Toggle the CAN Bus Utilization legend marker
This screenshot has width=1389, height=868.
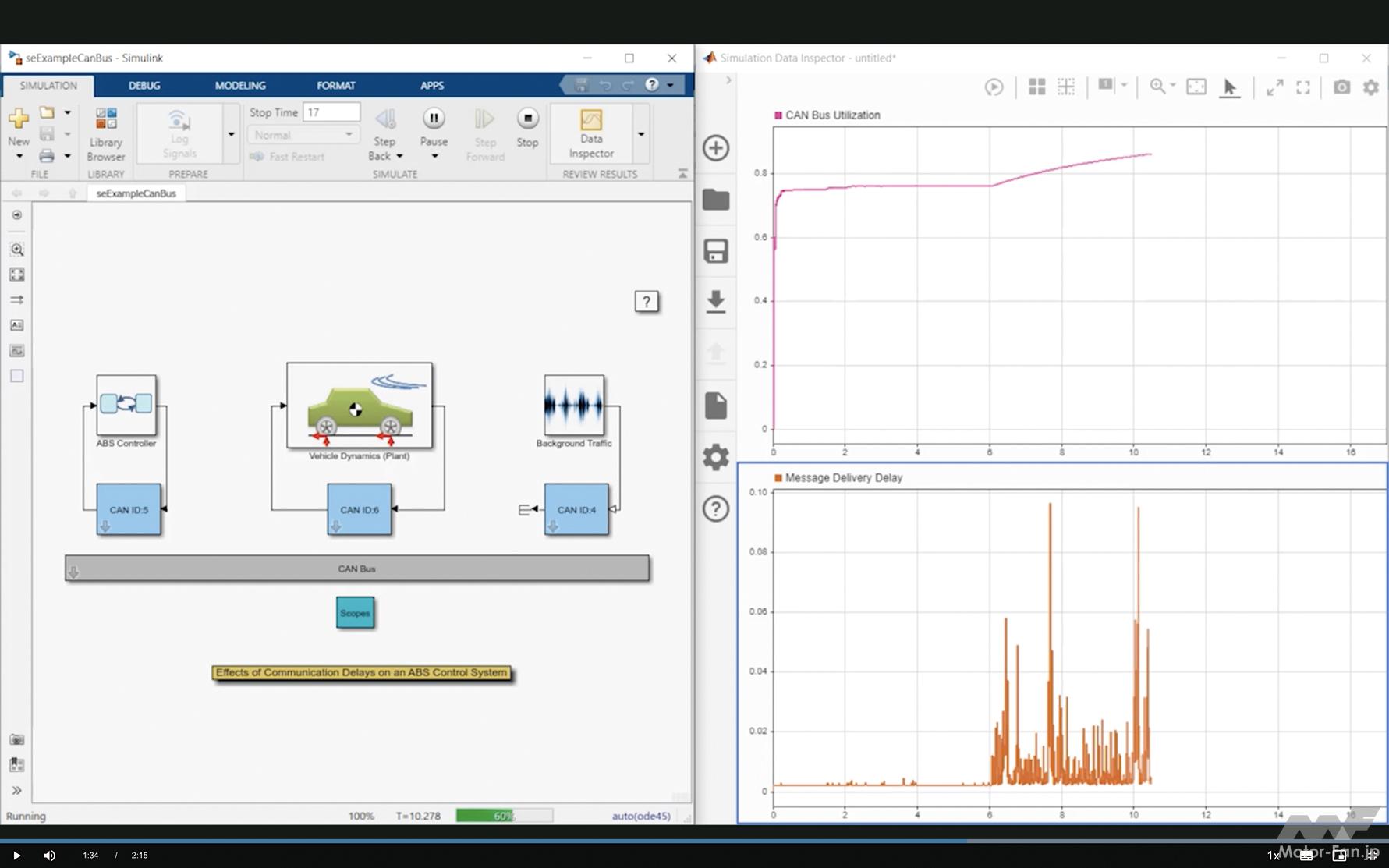coord(778,115)
